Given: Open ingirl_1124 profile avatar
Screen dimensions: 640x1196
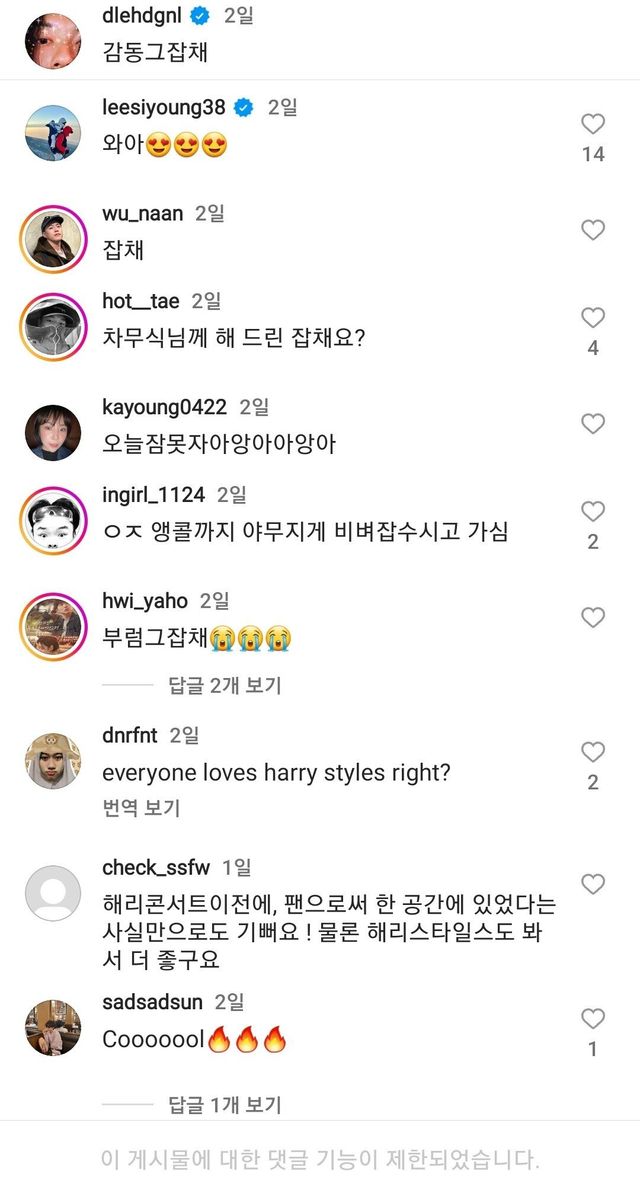Looking at the screenshot, I should [52, 519].
